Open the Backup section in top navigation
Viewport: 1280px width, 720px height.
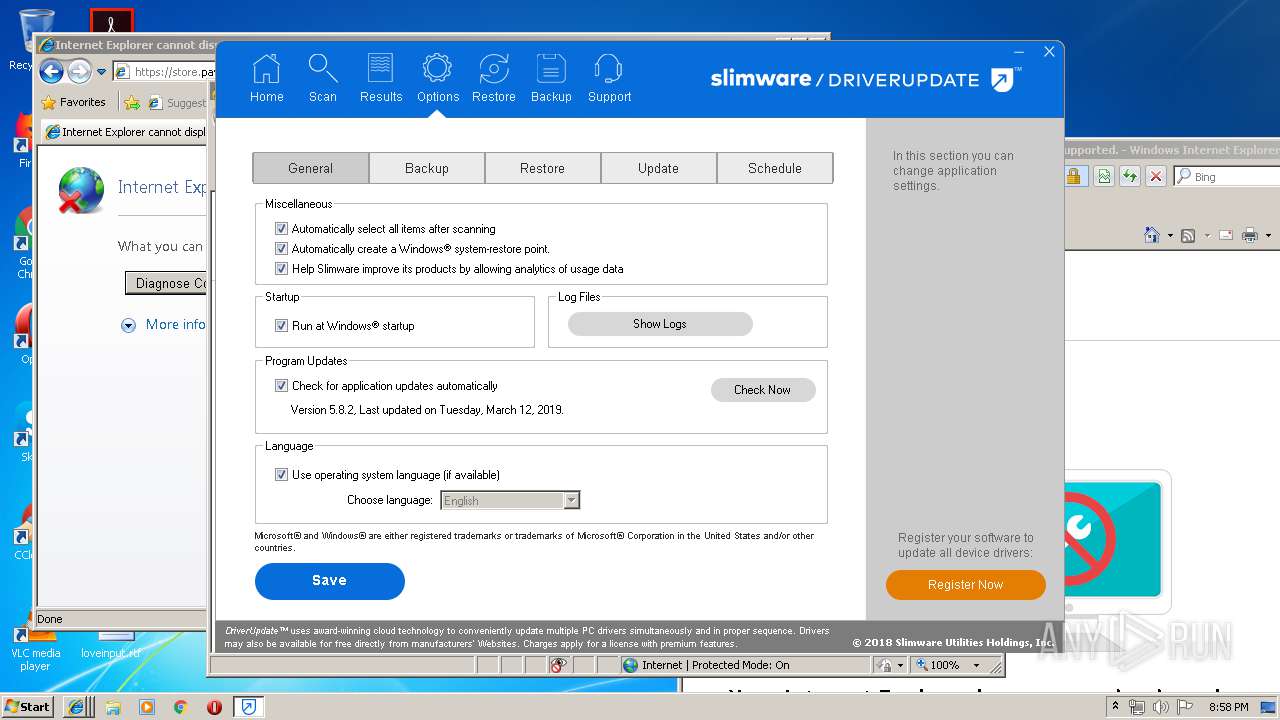coord(551,79)
